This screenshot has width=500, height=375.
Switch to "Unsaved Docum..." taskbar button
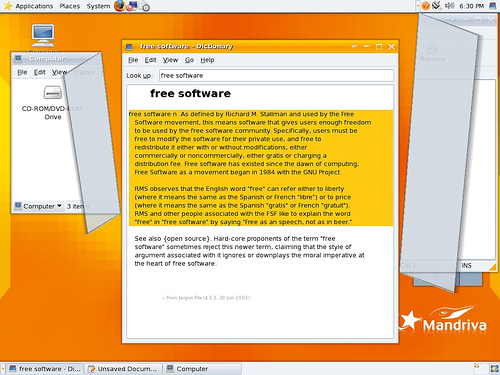[x=123, y=369]
